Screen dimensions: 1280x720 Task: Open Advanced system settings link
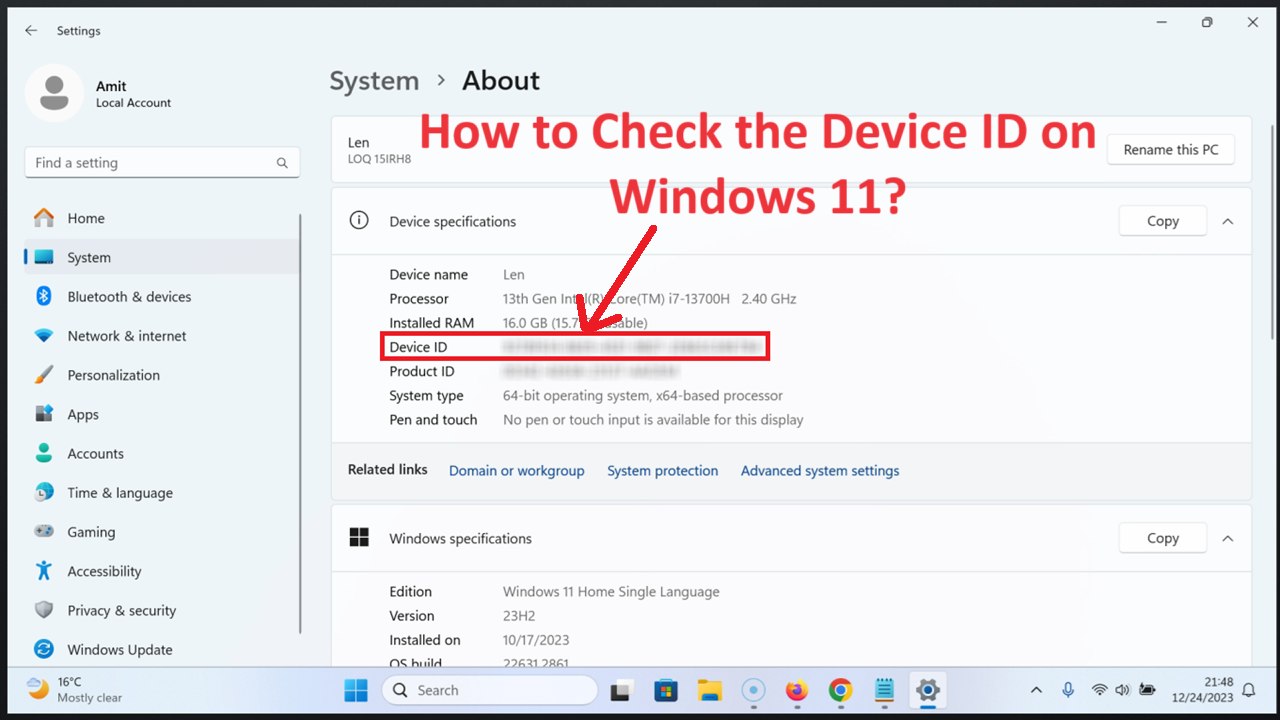pos(820,470)
